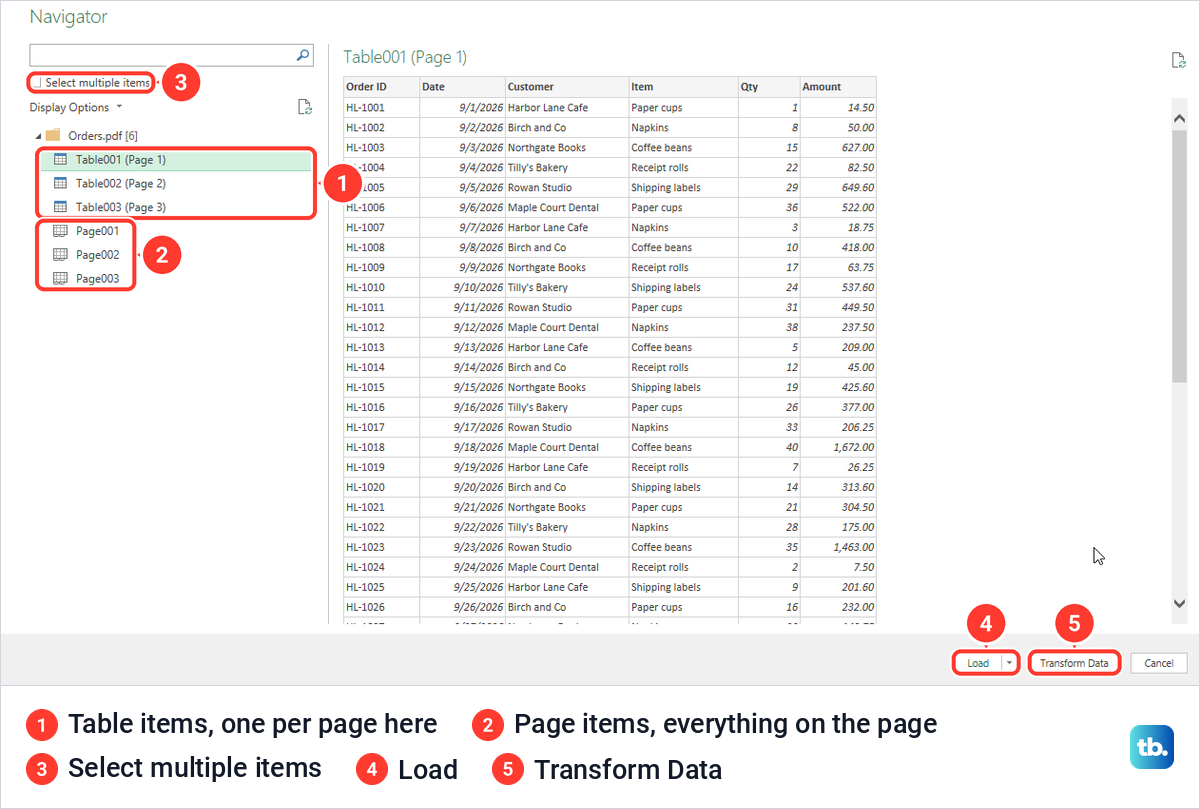Select Table001 (Page 1) in the tree

coord(176,159)
